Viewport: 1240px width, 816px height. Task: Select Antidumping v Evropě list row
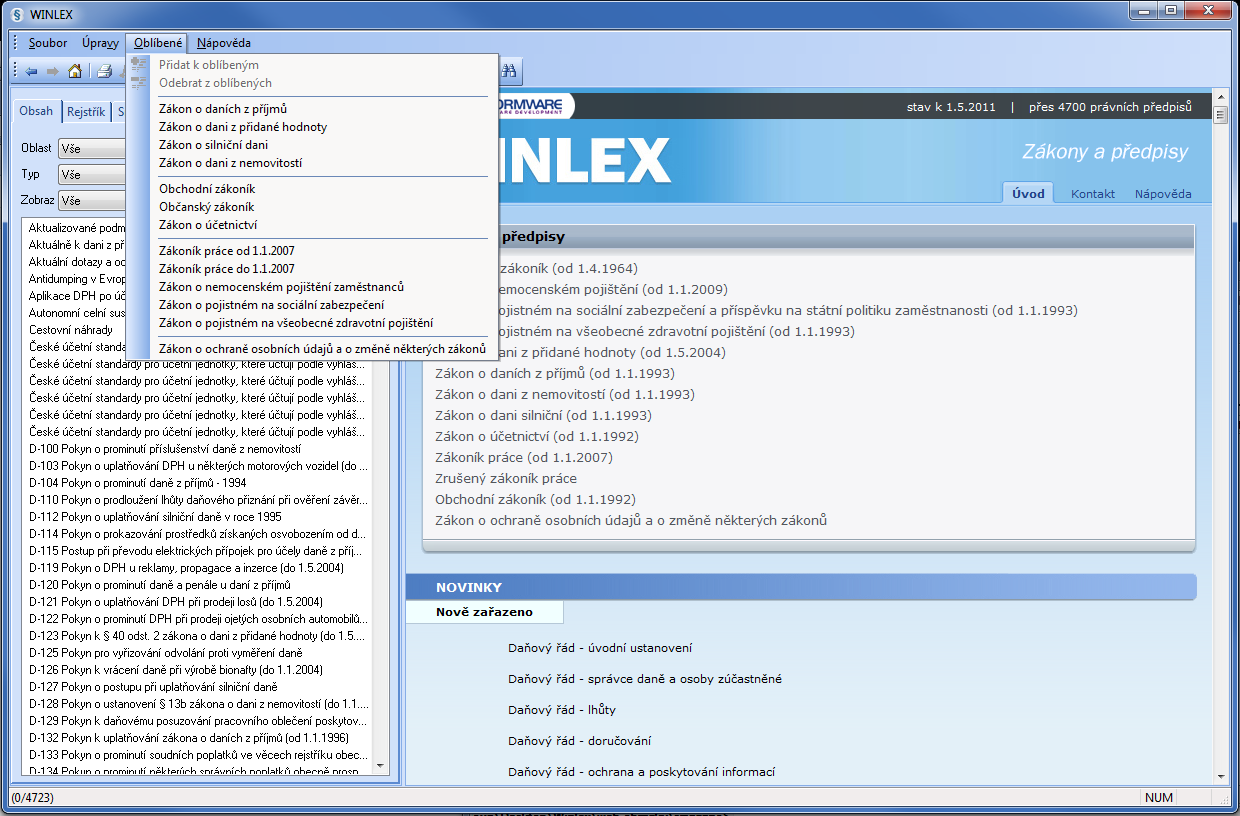[x=75, y=278]
